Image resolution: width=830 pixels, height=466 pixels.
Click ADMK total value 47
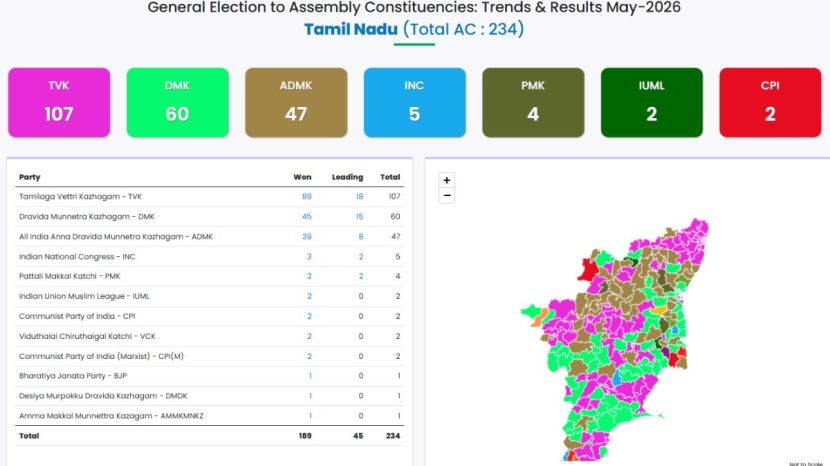click(x=395, y=237)
